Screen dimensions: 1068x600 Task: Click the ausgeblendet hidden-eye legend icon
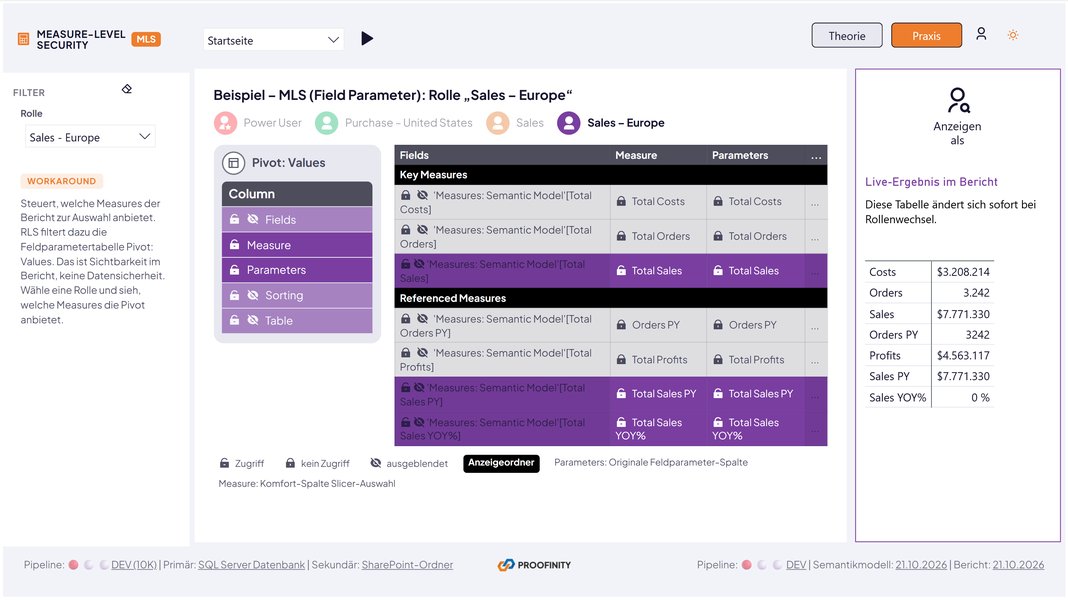tap(375, 464)
